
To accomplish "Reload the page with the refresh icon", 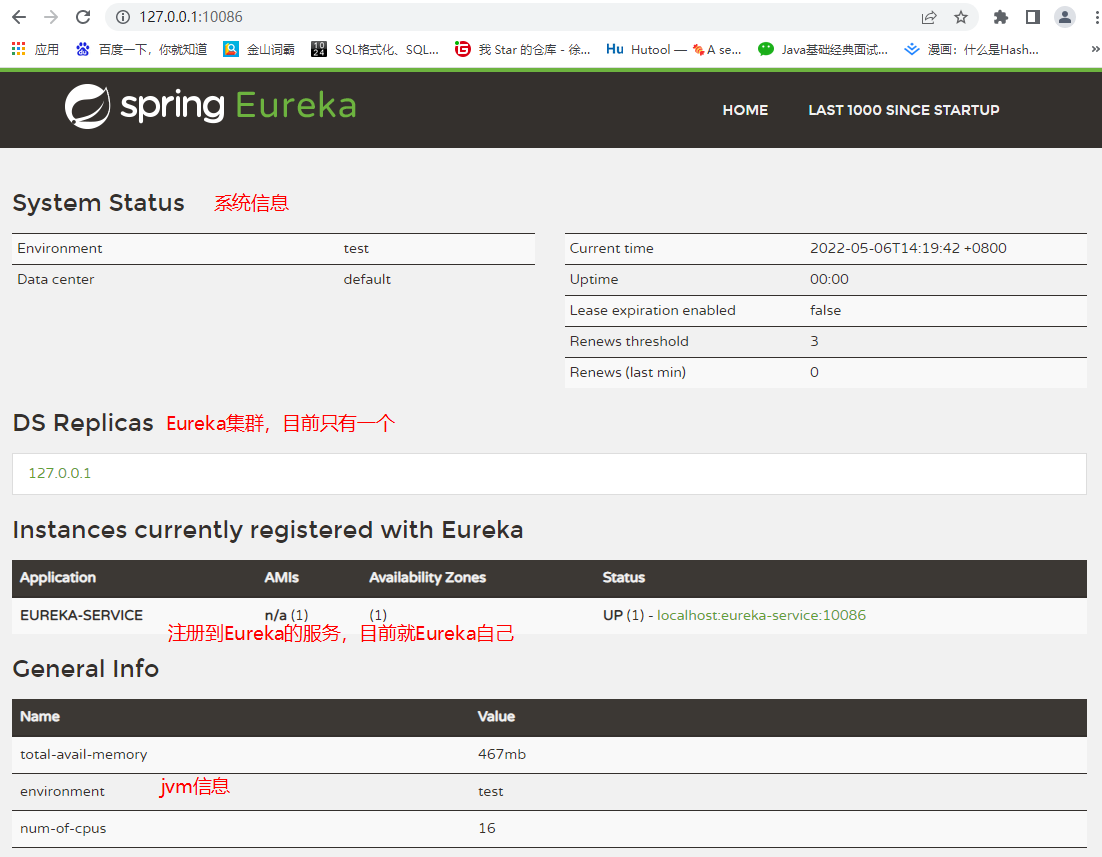I will tap(83, 17).
